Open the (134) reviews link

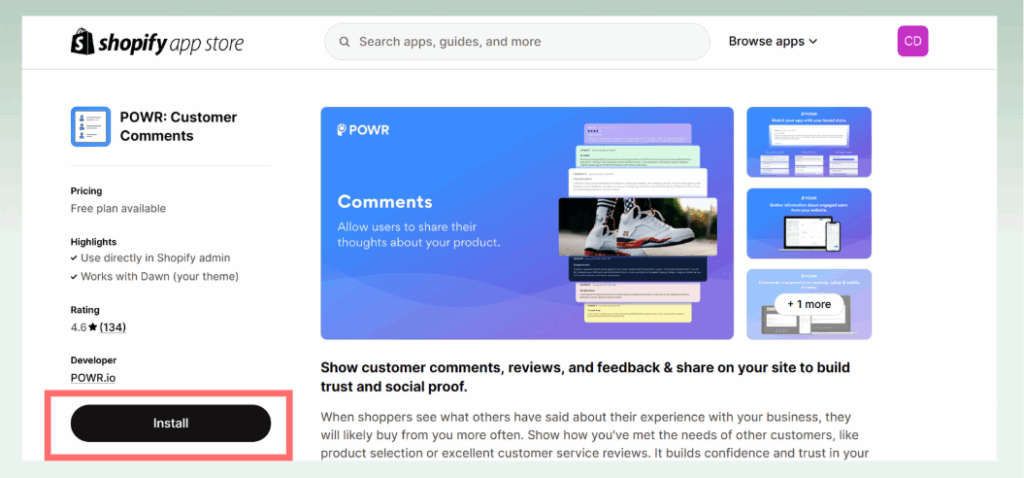113,327
